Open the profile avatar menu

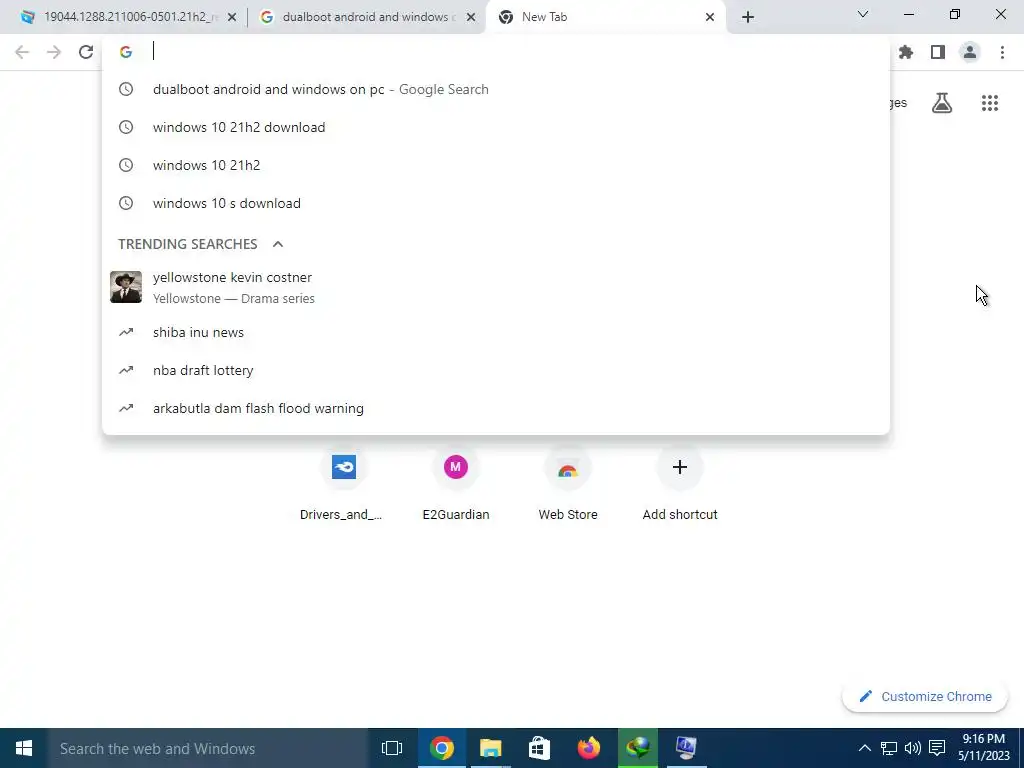pyautogui.click(x=970, y=52)
